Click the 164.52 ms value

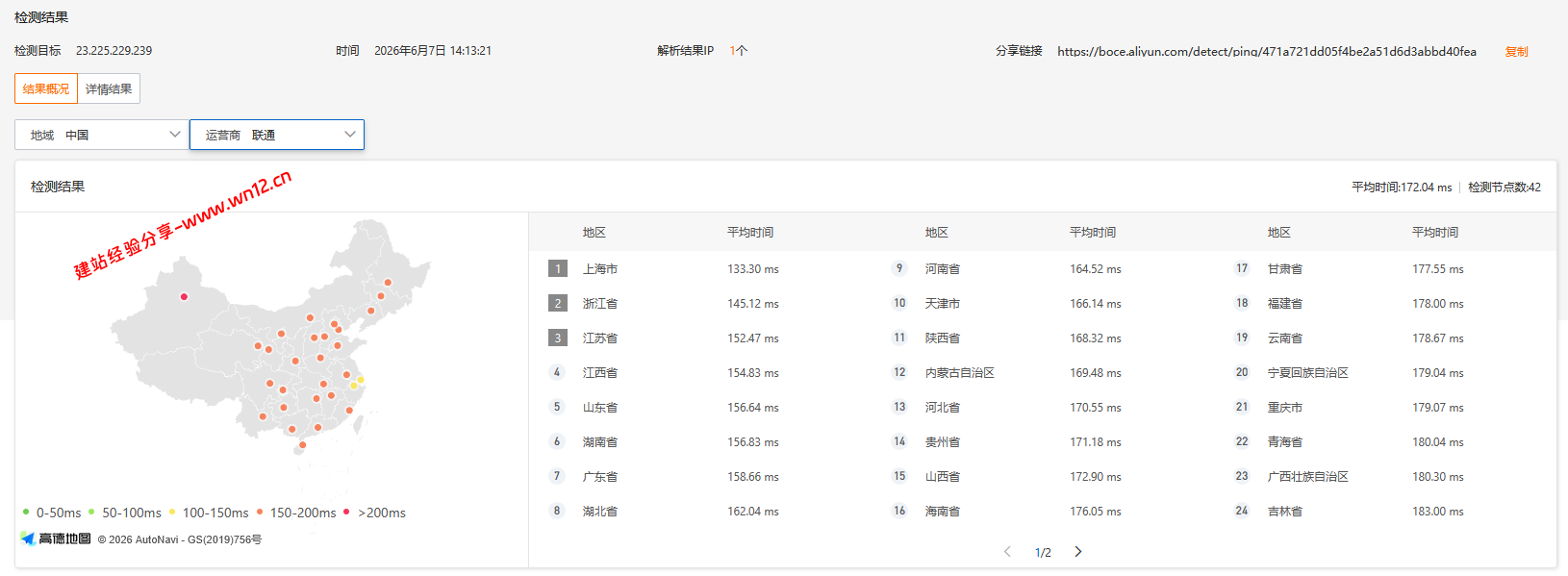coord(1096,269)
